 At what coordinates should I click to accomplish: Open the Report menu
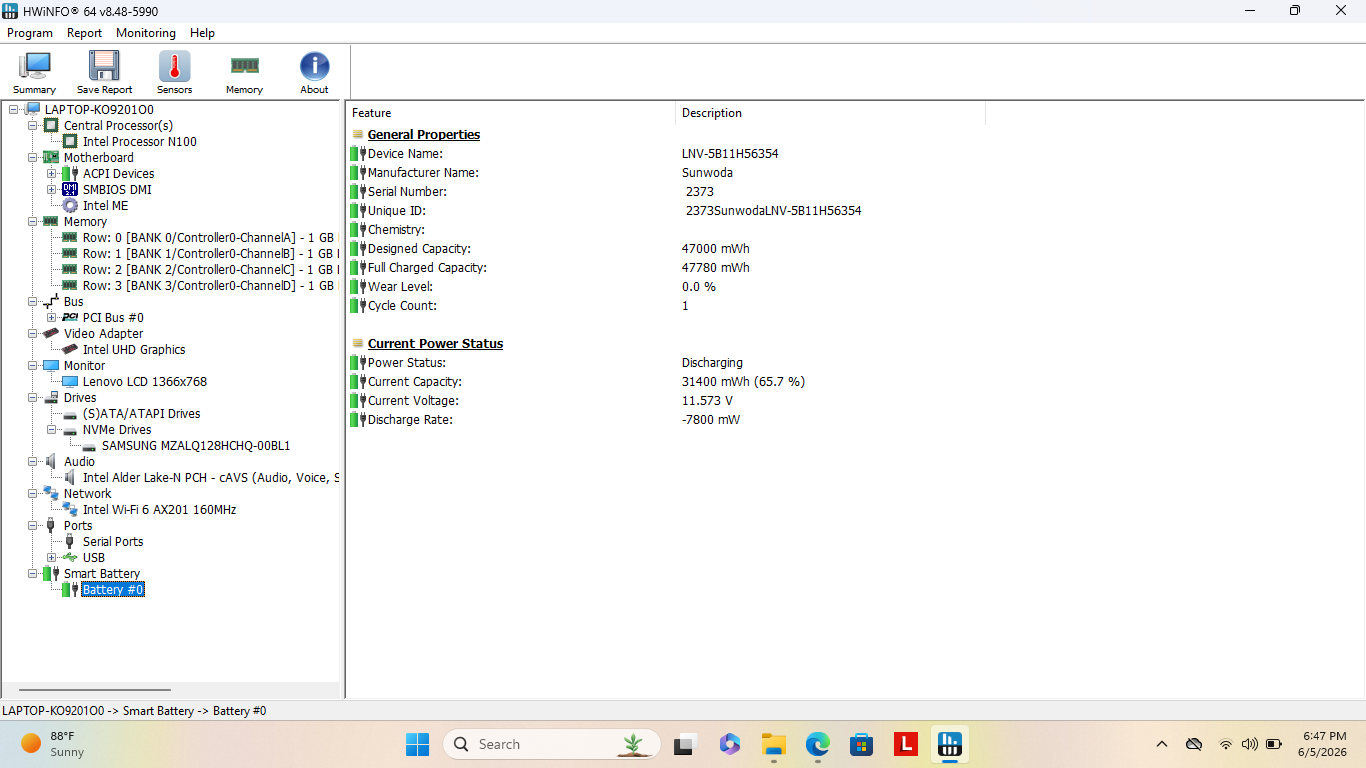(x=85, y=33)
